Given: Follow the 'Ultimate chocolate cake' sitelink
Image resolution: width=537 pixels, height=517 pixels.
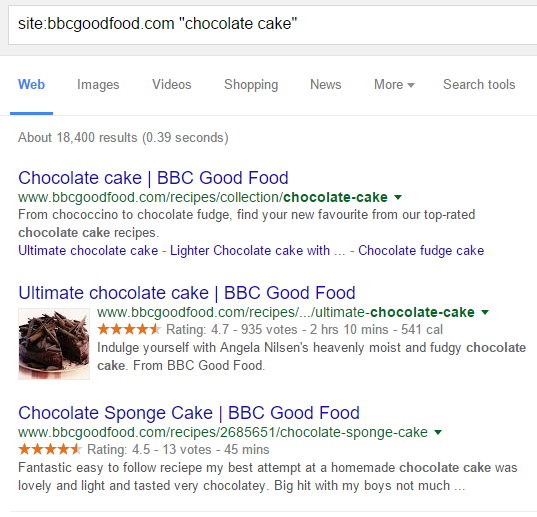Looking at the screenshot, I should click(x=88, y=251).
